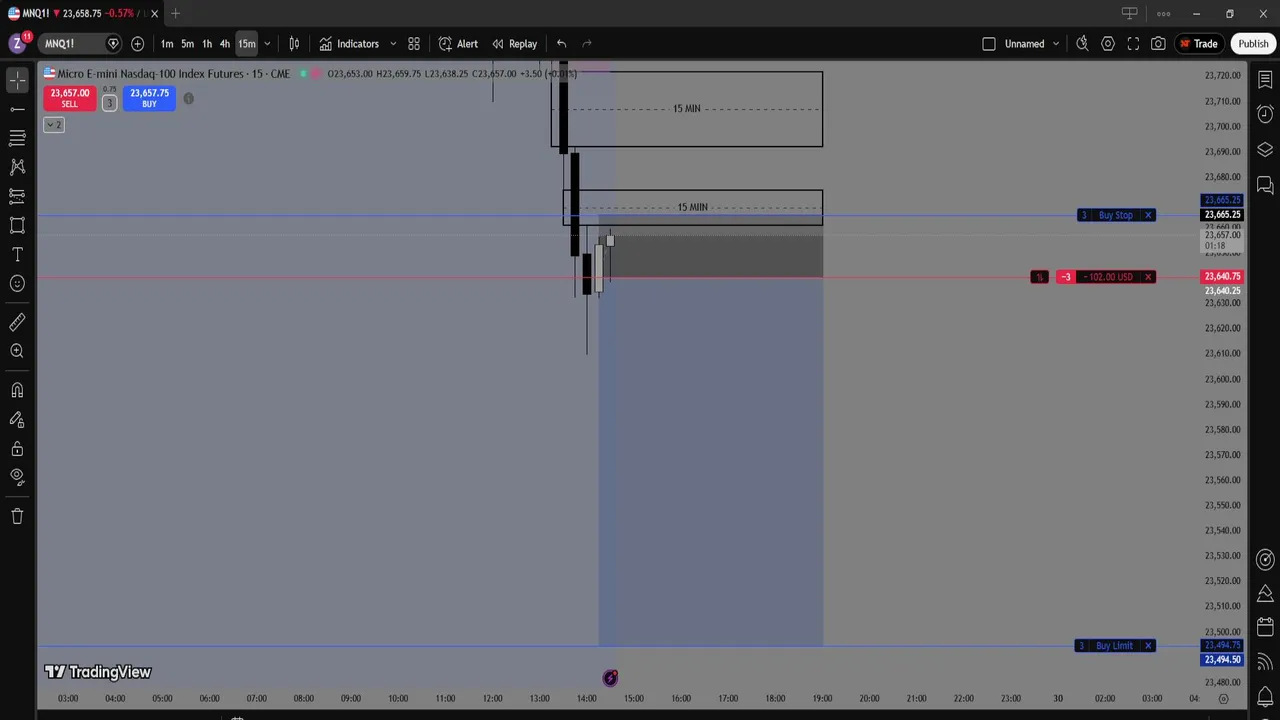The width and height of the screenshot is (1280, 720).
Task: Cancel the Buy Stop order
Action: (1148, 215)
